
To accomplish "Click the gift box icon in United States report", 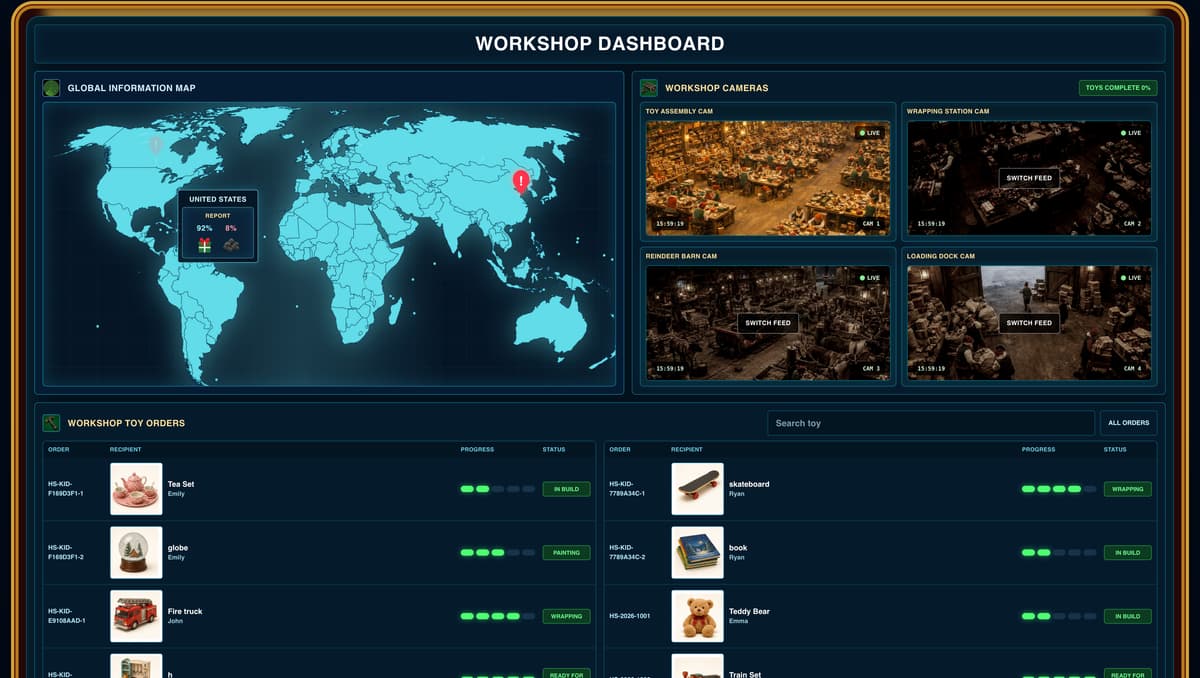I will coord(204,245).
